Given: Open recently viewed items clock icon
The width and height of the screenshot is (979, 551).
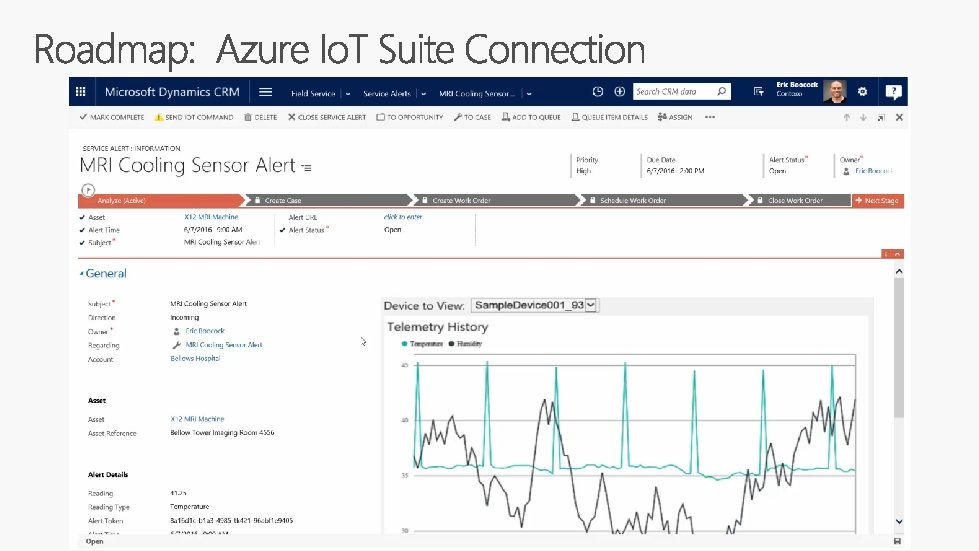Looking at the screenshot, I should (598, 92).
